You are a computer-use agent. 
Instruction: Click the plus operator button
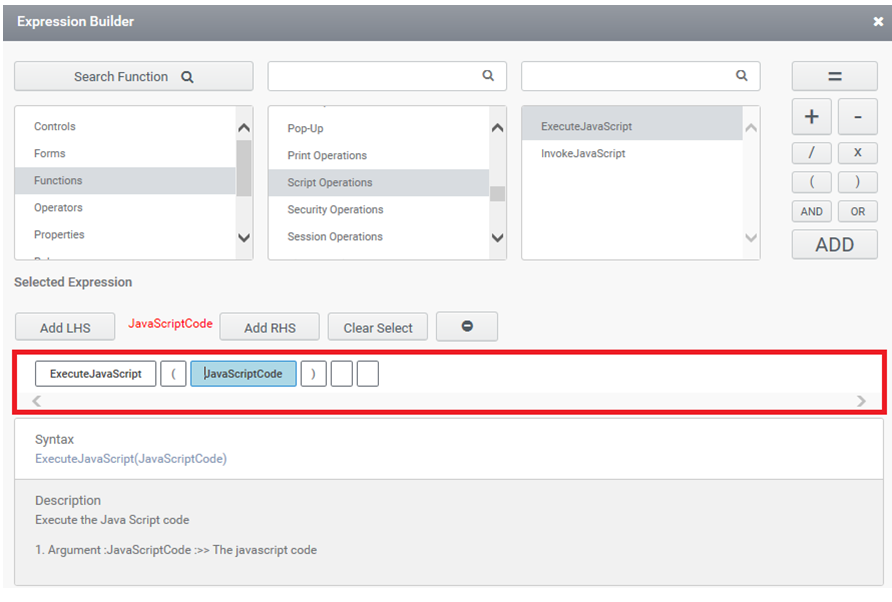[811, 117]
